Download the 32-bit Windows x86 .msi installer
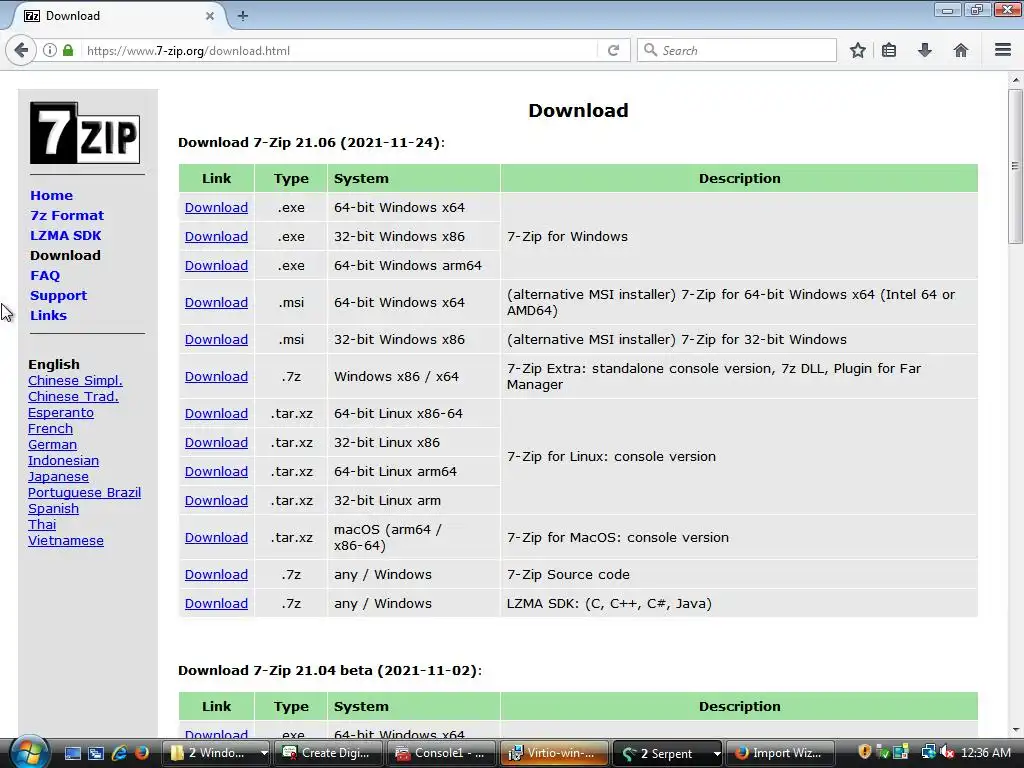 [216, 340]
